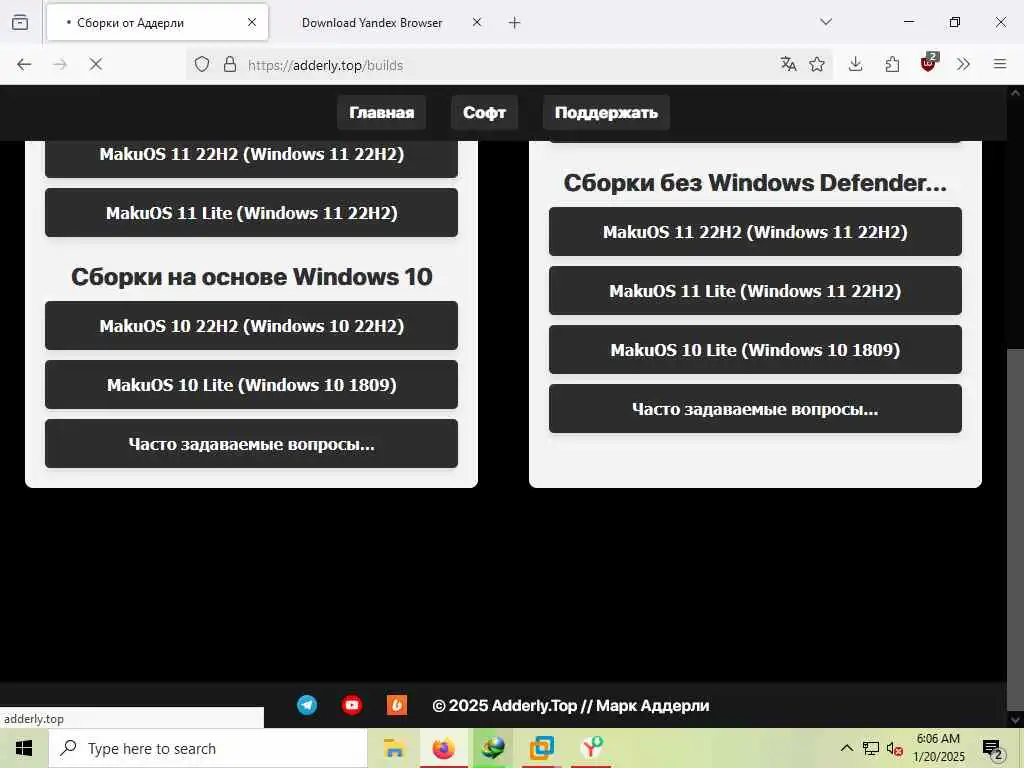Image resolution: width=1024 pixels, height=768 pixels.
Task: Open the orange Boosty footer icon
Action: pos(397,705)
